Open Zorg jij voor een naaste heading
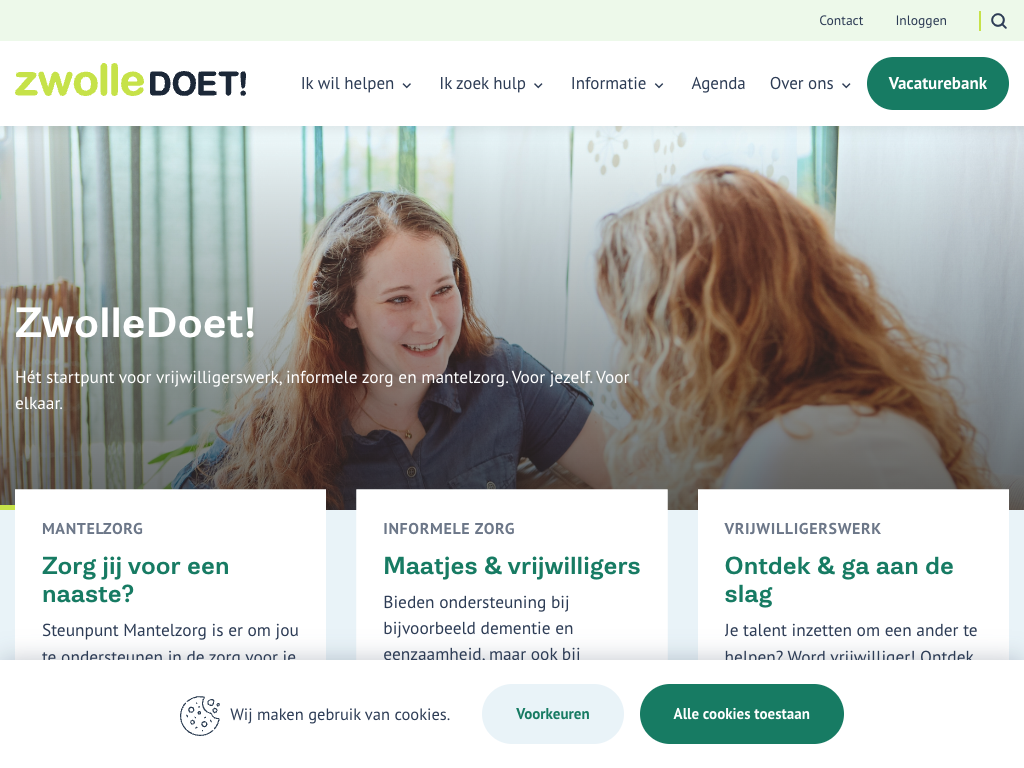Viewport: 1024px width, 768px height. [135, 580]
